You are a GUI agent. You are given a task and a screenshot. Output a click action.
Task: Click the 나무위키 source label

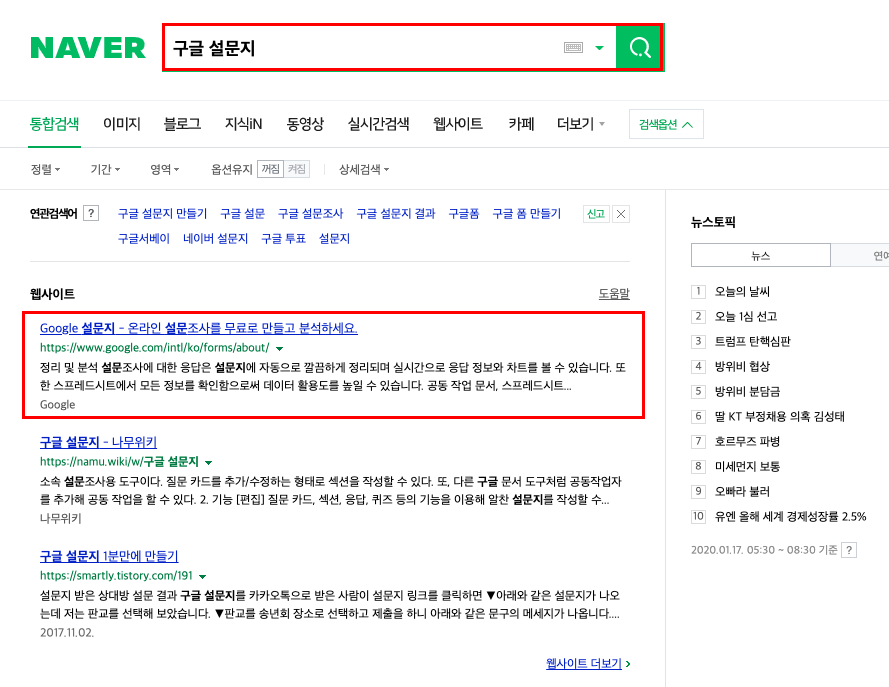click(61, 518)
